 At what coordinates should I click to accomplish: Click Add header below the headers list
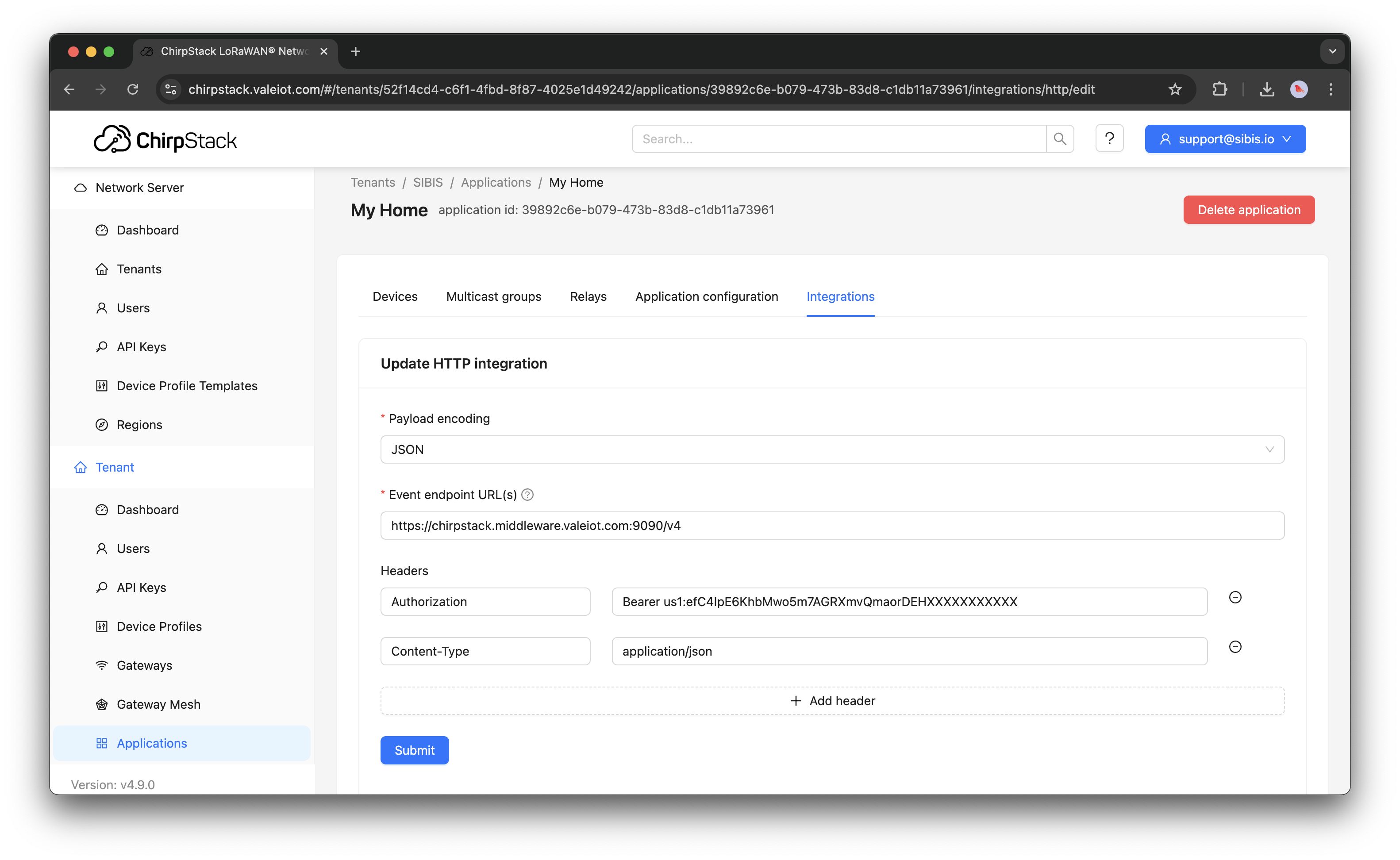point(832,700)
